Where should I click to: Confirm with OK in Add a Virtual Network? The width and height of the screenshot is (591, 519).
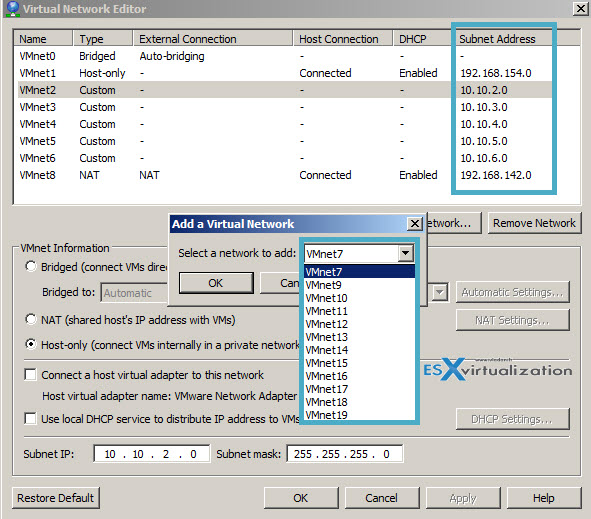(216, 283)
